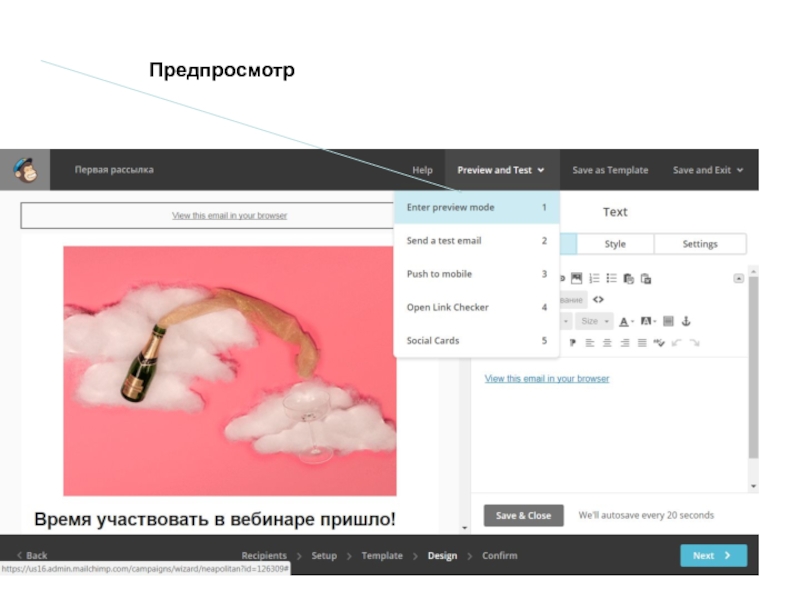Justify the text alignment
This screenshot has height=600, width=800.
pyautogui.click(x=642, y=343)
